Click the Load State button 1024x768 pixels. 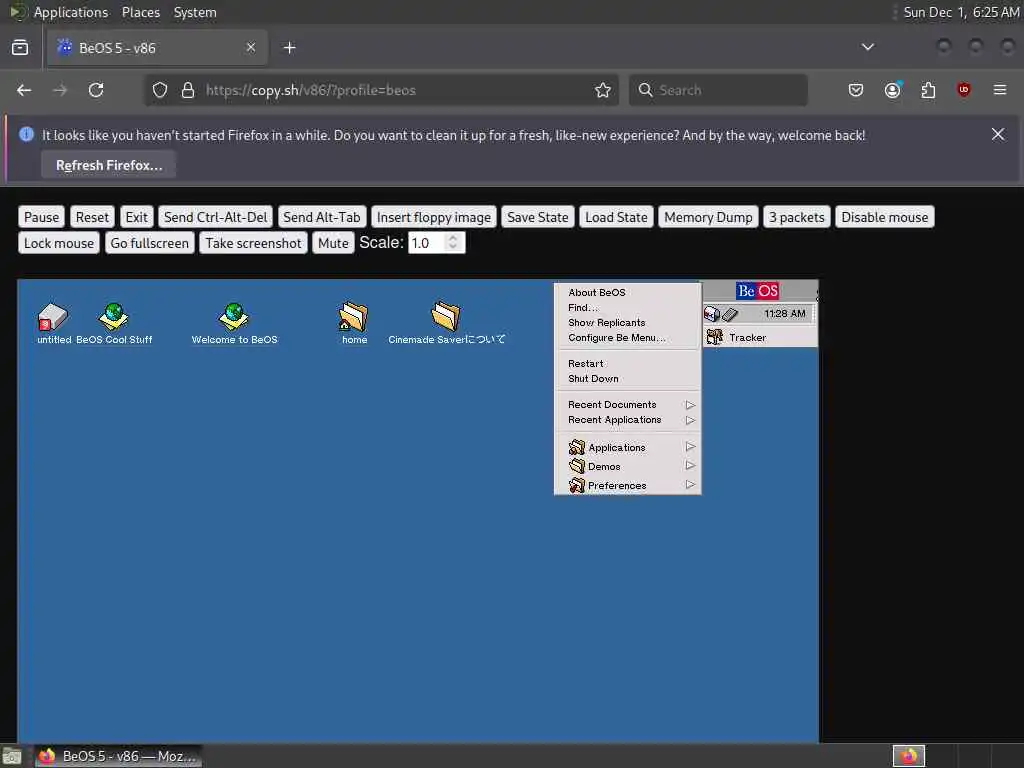616,217
